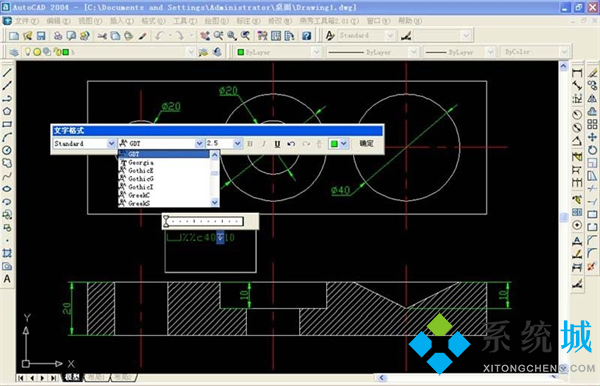Open the text height 2.5 dropdown
600x386 pixels.
pyautogui.click(x=237, y=143)
